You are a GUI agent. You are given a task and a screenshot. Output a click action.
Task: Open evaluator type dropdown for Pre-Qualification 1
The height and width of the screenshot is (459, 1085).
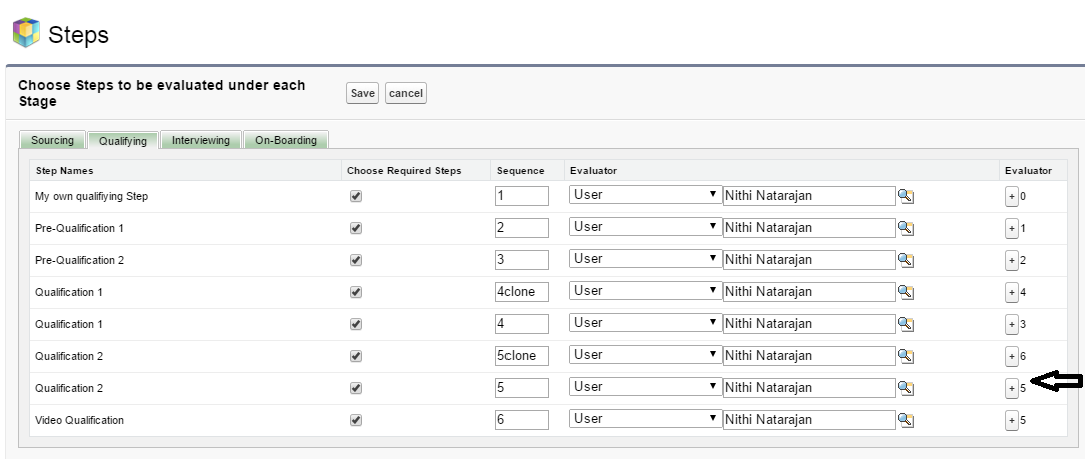click(645, 228)
